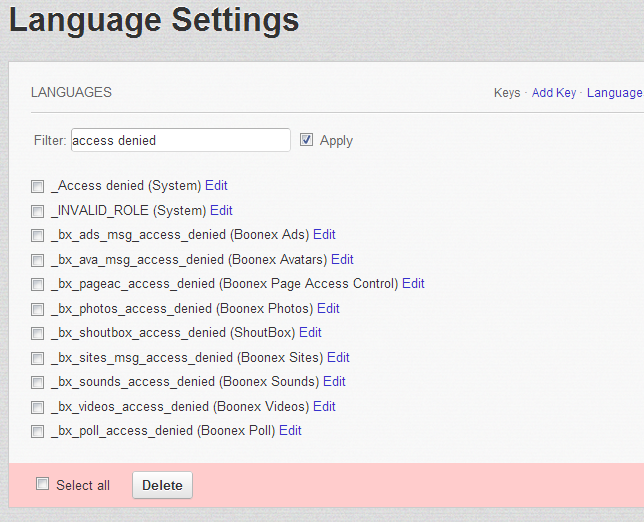Check the _Access denied (System) checkbox
Image resolution: width=644 pixels, height=522 pixels.
point(38,186)
